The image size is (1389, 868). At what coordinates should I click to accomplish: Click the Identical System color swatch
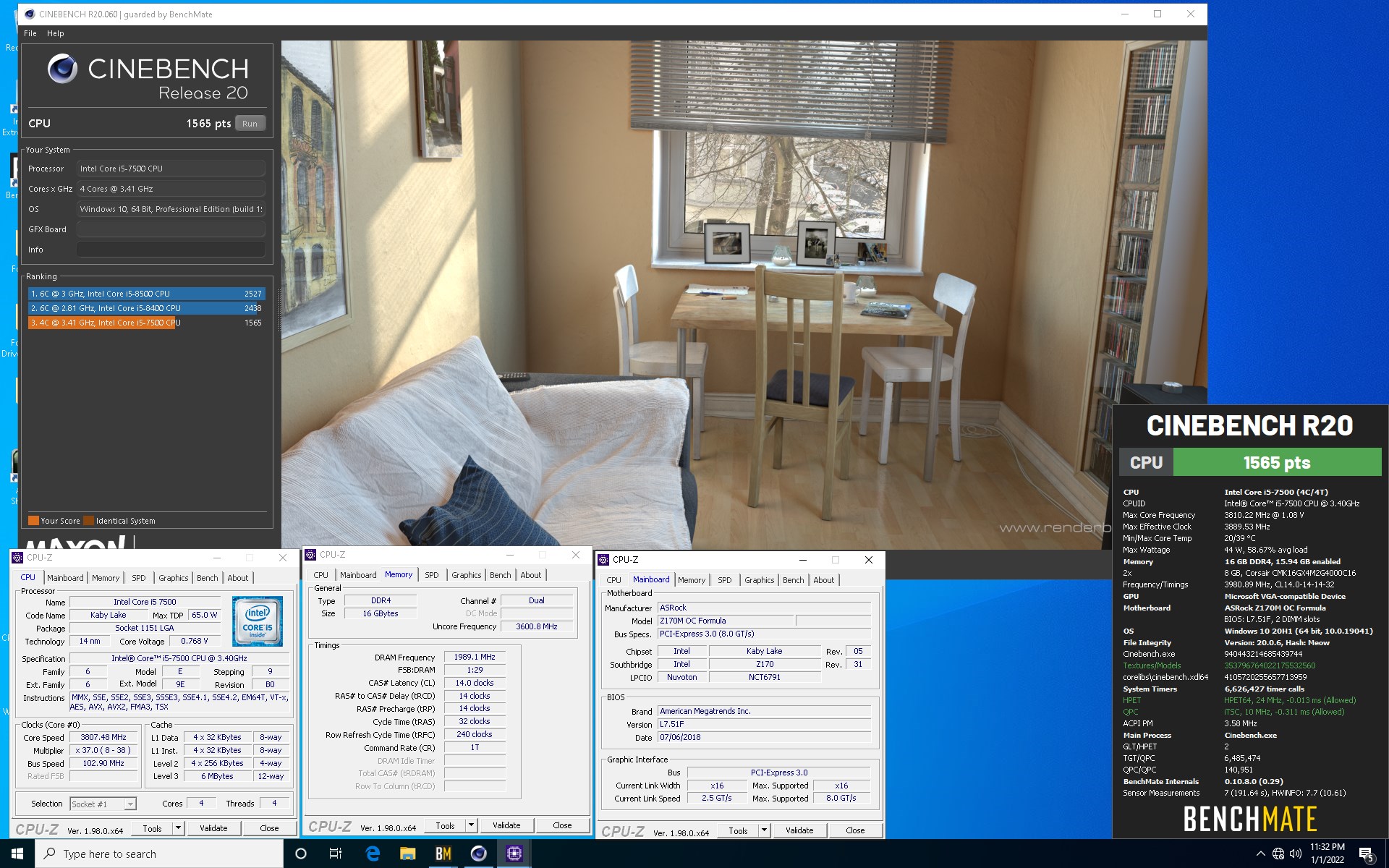point(88,521)
